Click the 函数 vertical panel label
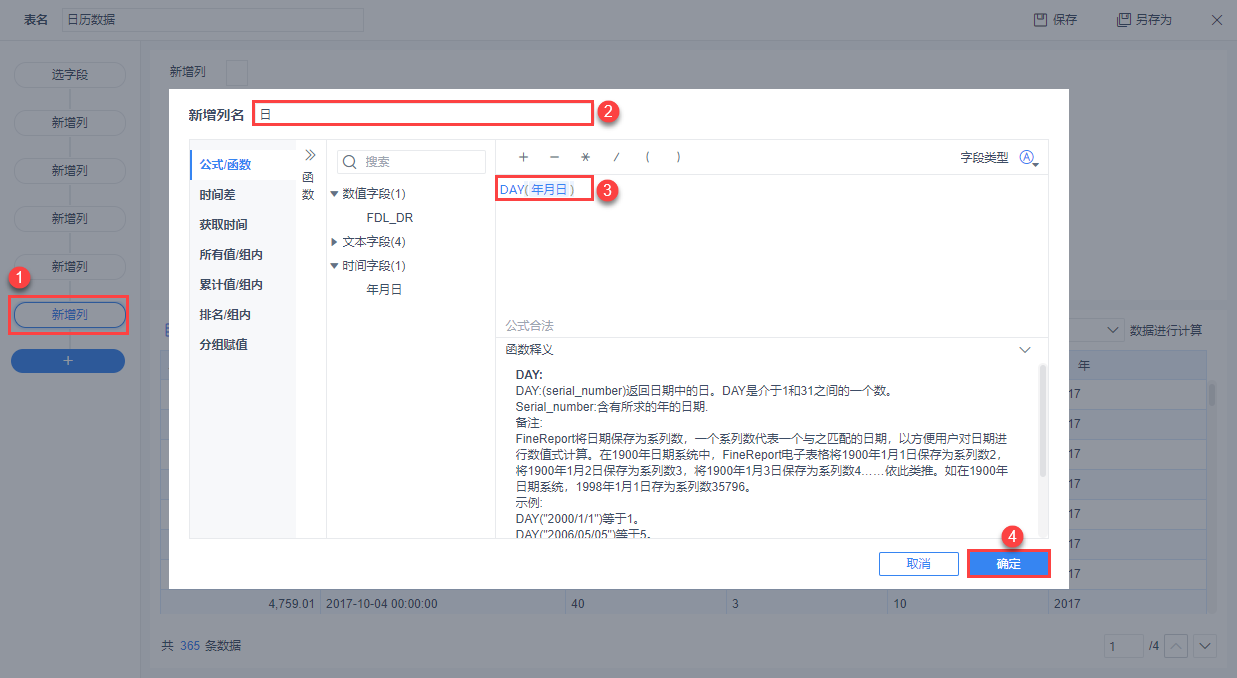 pos(308,185)
